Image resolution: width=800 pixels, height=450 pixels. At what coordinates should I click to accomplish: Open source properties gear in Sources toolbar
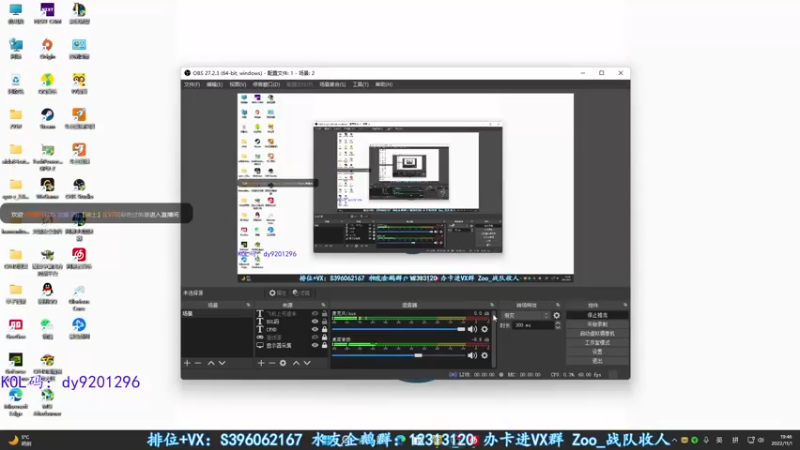coord(283,363)
